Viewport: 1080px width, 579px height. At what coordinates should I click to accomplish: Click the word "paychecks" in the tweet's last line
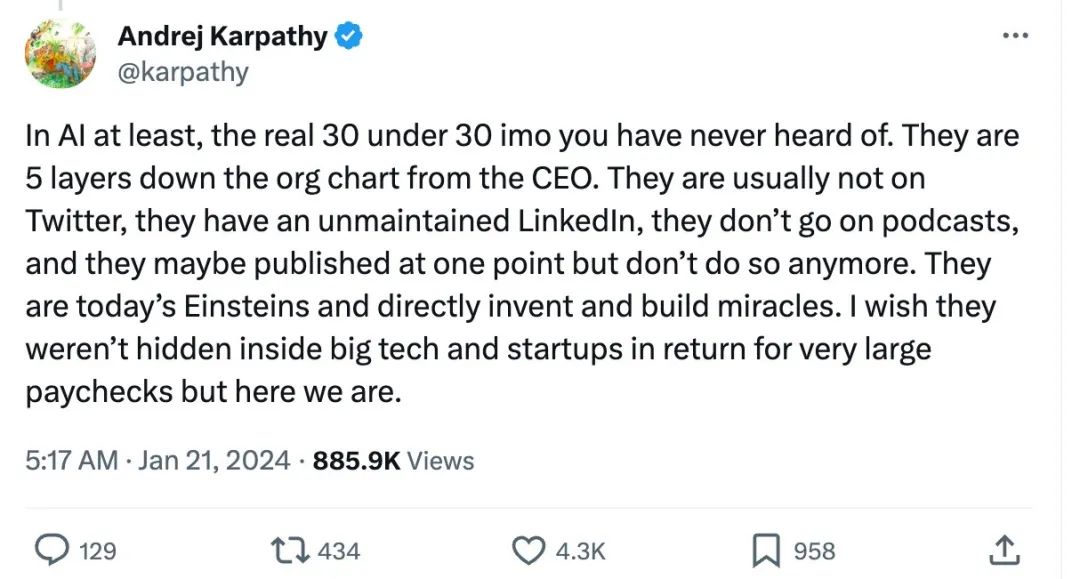point(98,392)
